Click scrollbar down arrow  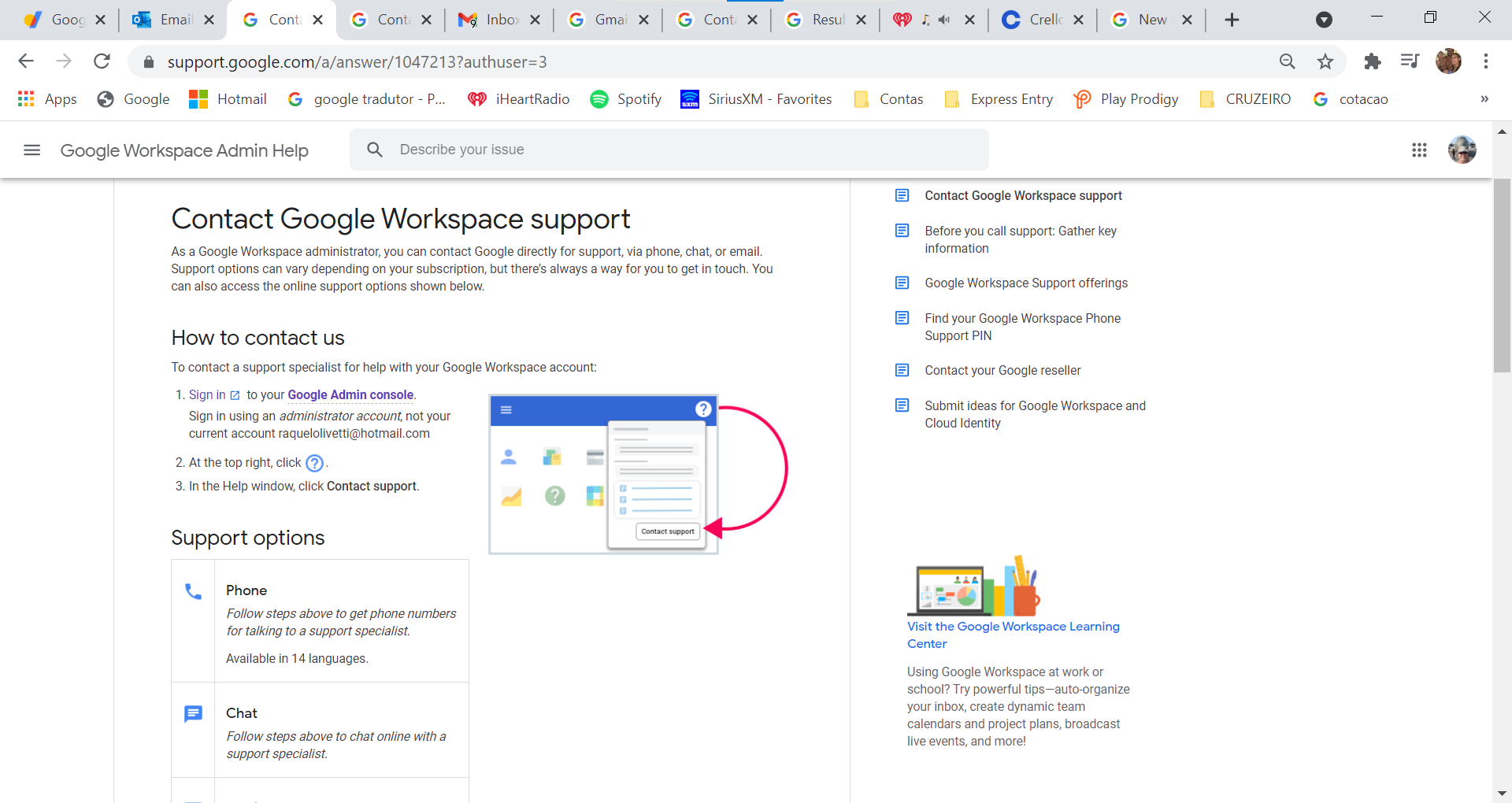tap(1502, 794)
